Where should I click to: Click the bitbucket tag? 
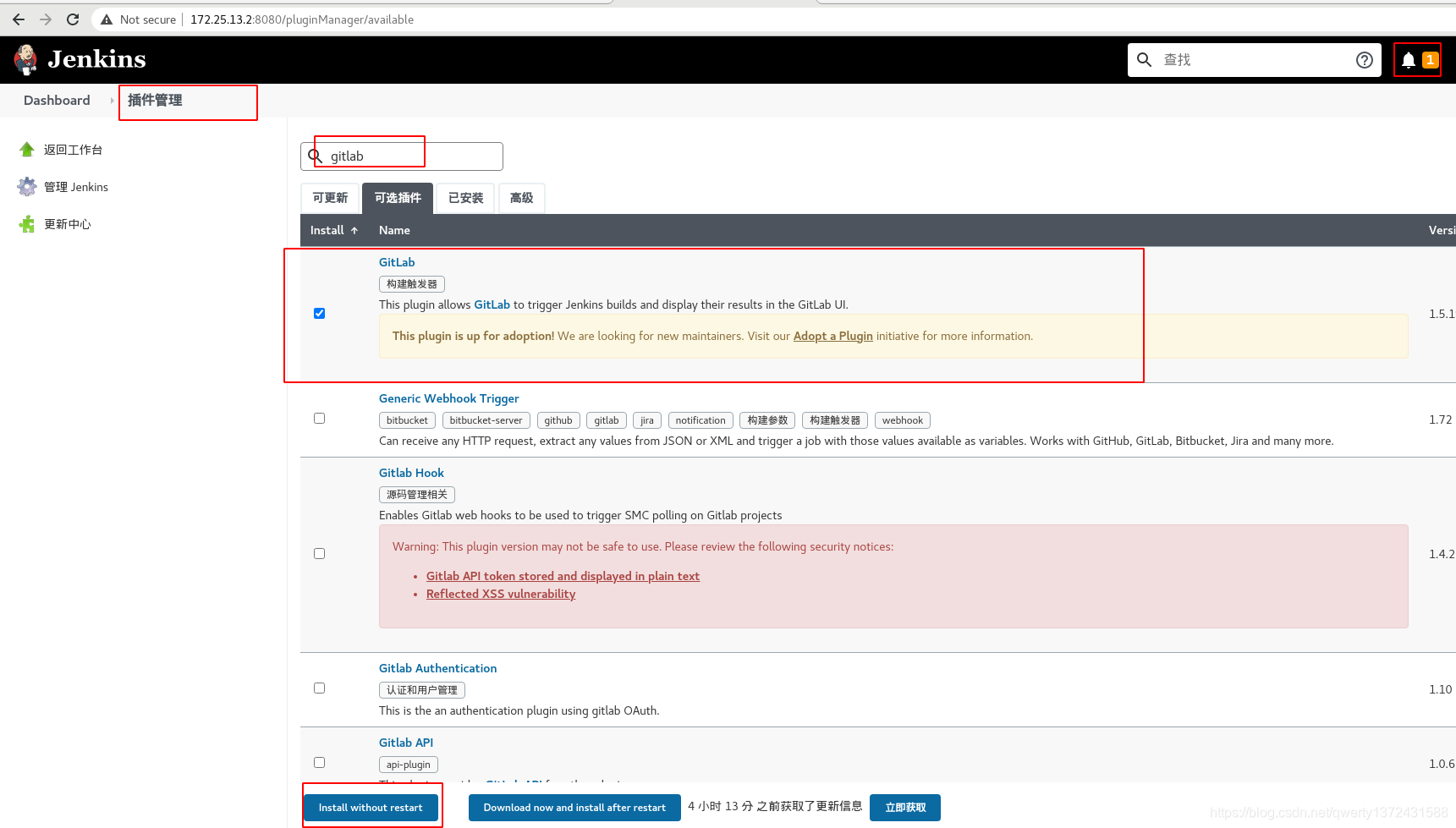click(x=407, y=420)
